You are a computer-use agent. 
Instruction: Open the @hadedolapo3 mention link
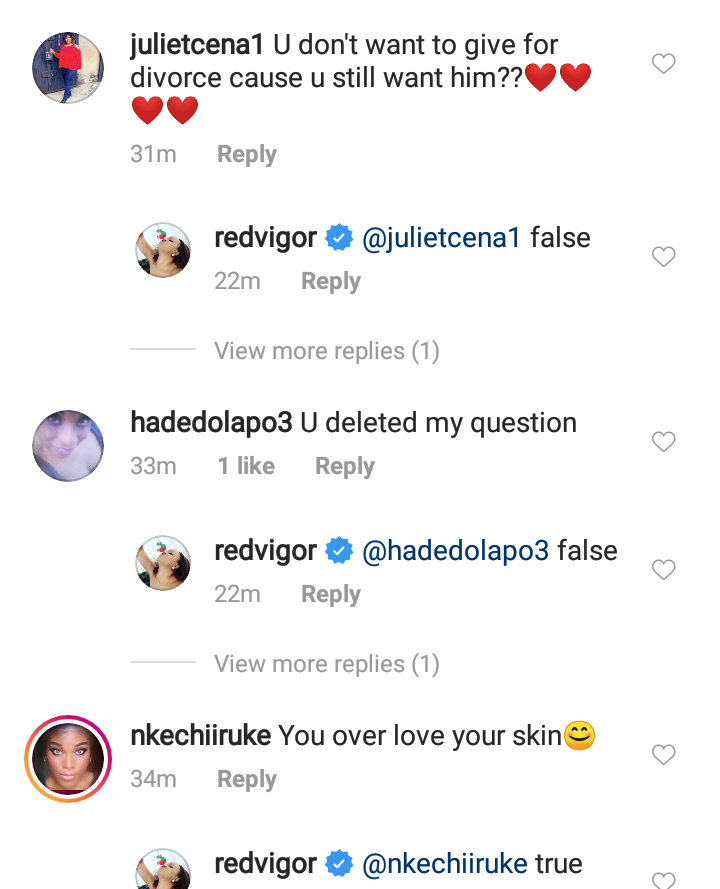click(455, 551)
